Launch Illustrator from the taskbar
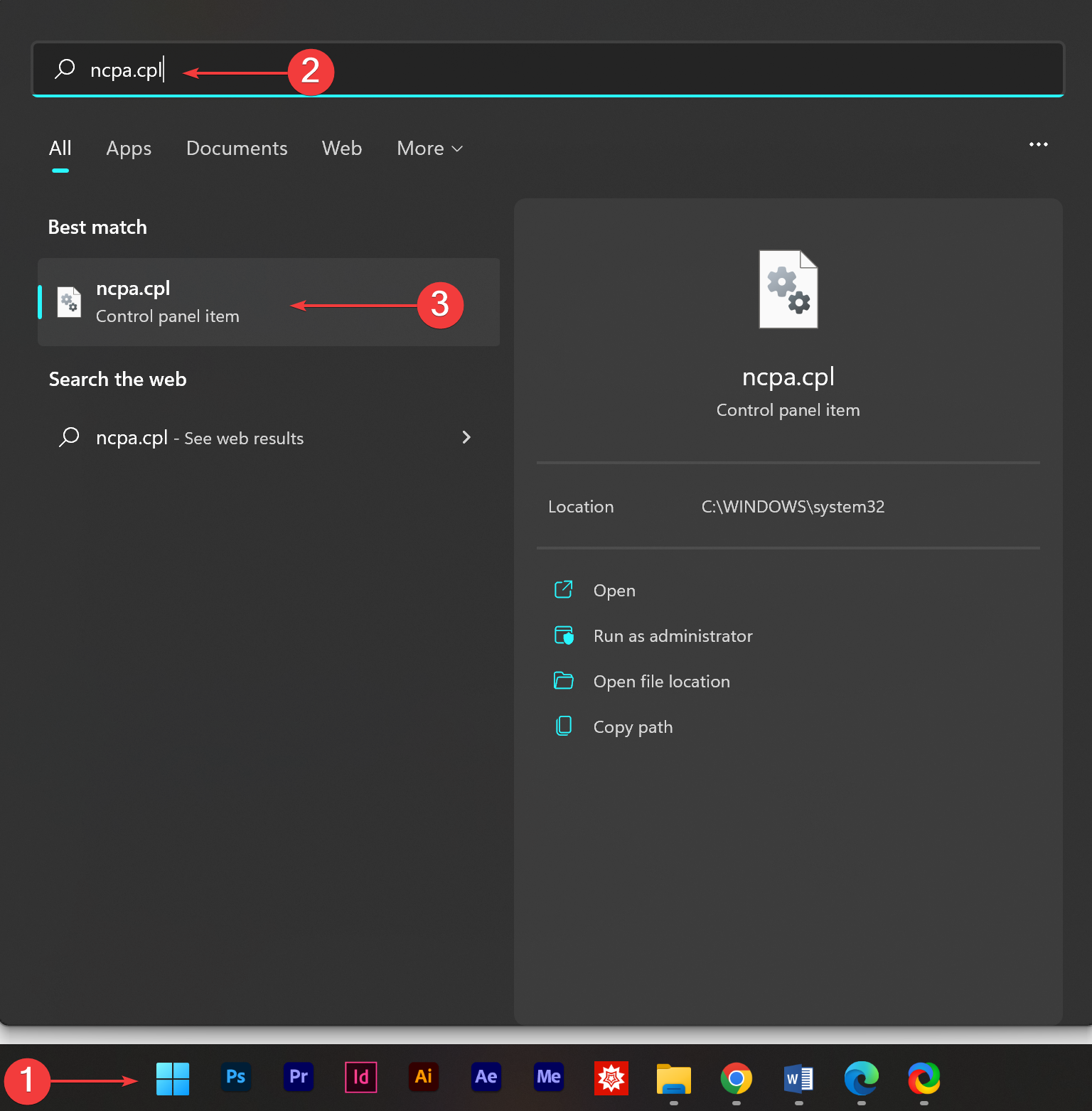1092x1111 pixels. (x=423, y=1078)
